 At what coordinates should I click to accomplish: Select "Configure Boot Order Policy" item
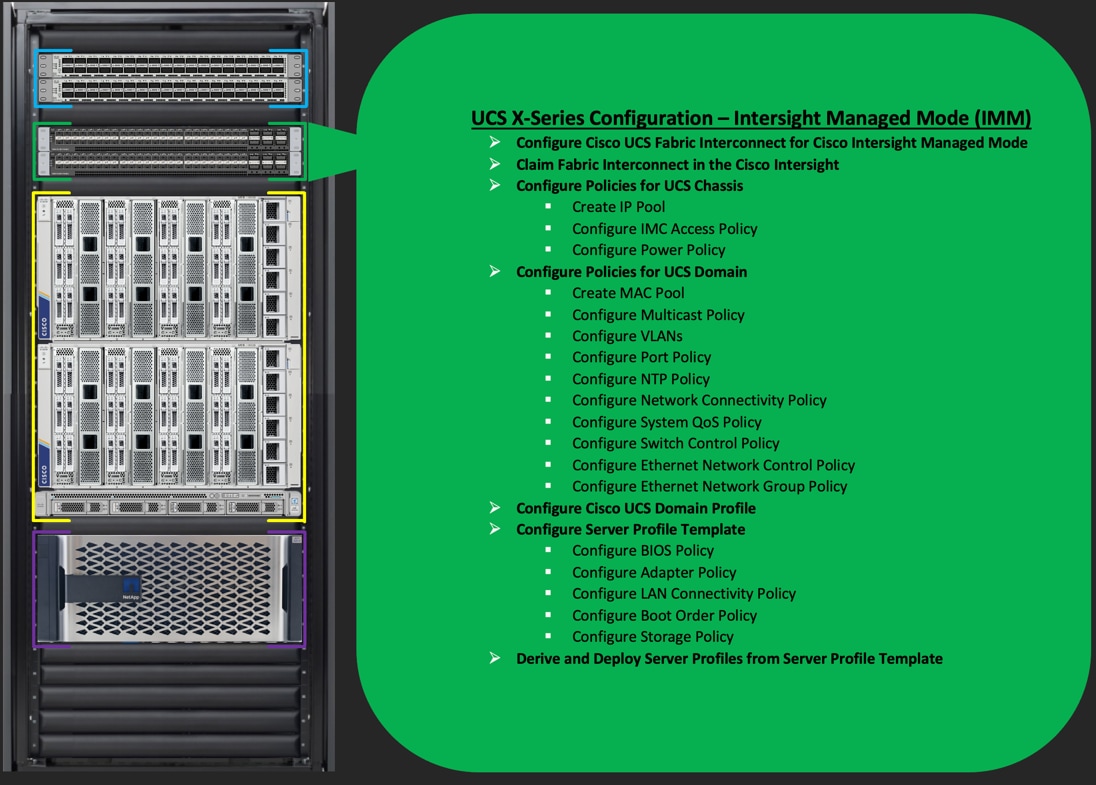click(664, 616)
